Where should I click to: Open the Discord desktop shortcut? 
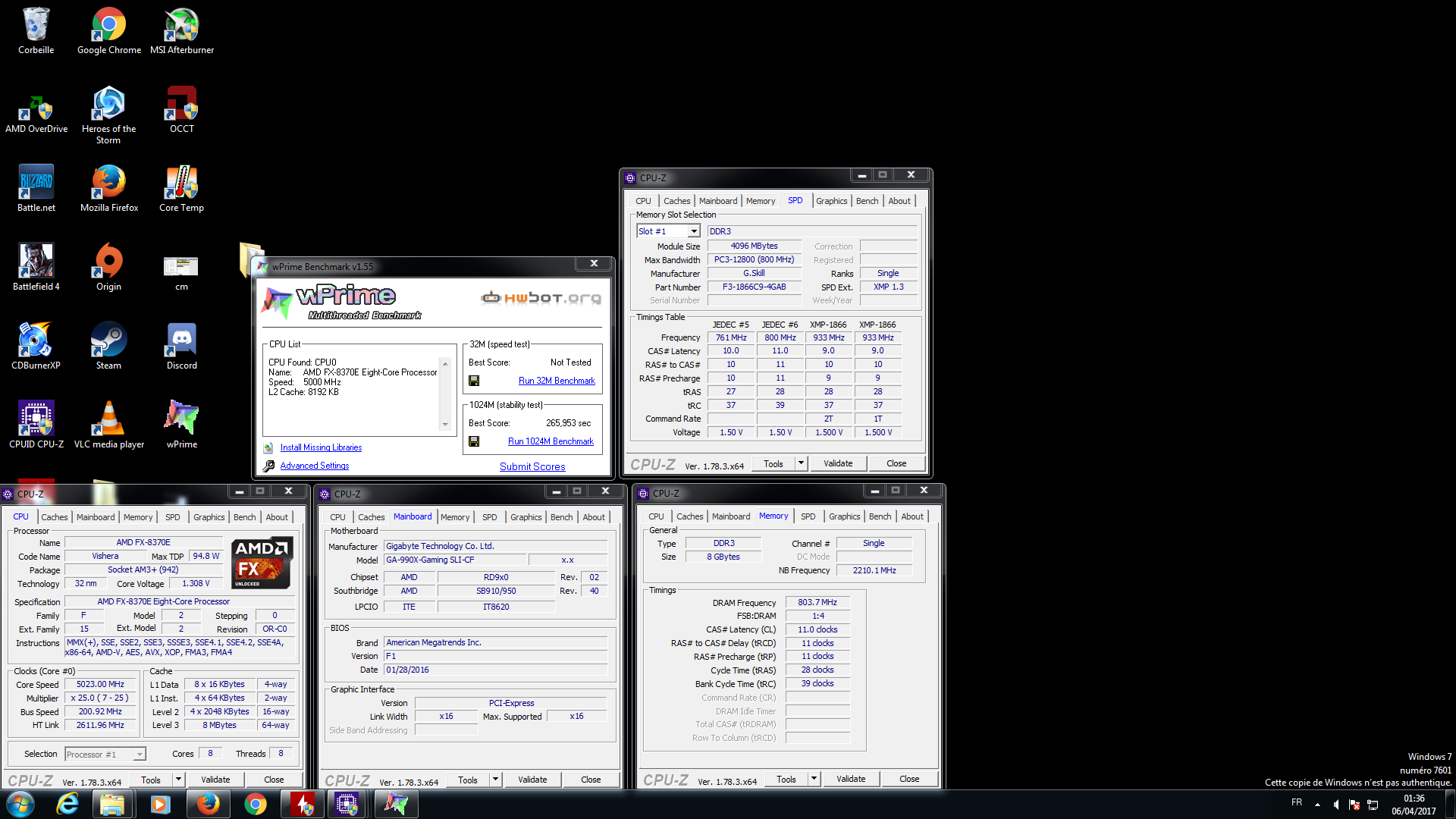tap(182, 347)
